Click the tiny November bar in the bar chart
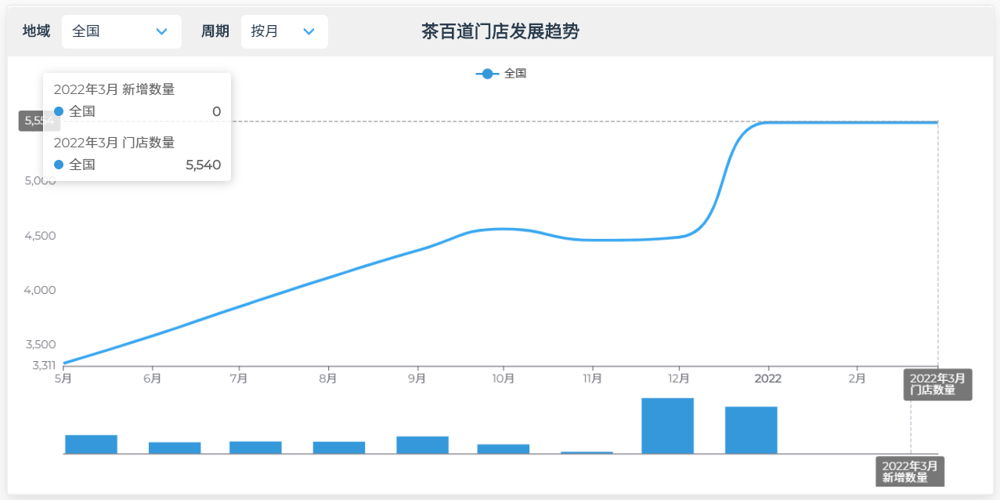Viewport: 1000px width, 500px height. pos(587,452)
